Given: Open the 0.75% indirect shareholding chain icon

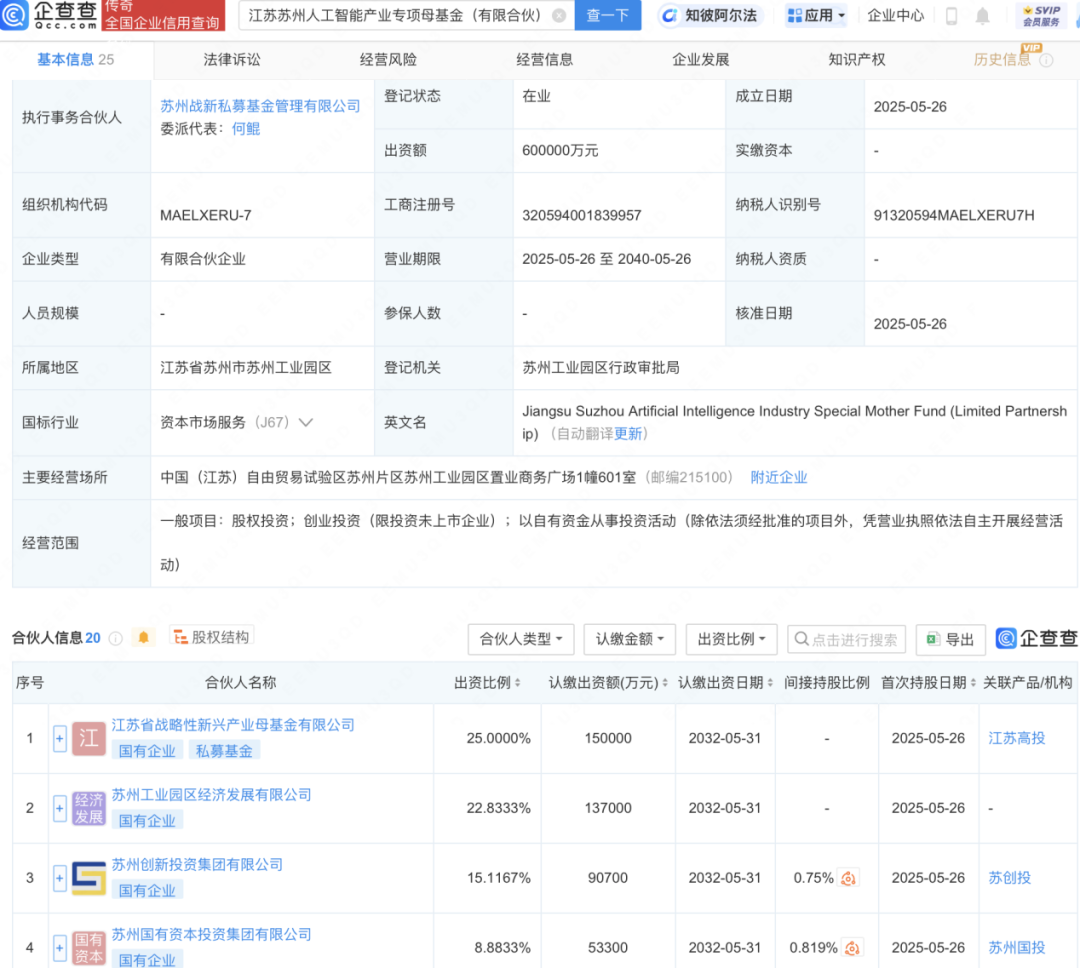Looking at the screenshot, I should (x=849, y=878).
